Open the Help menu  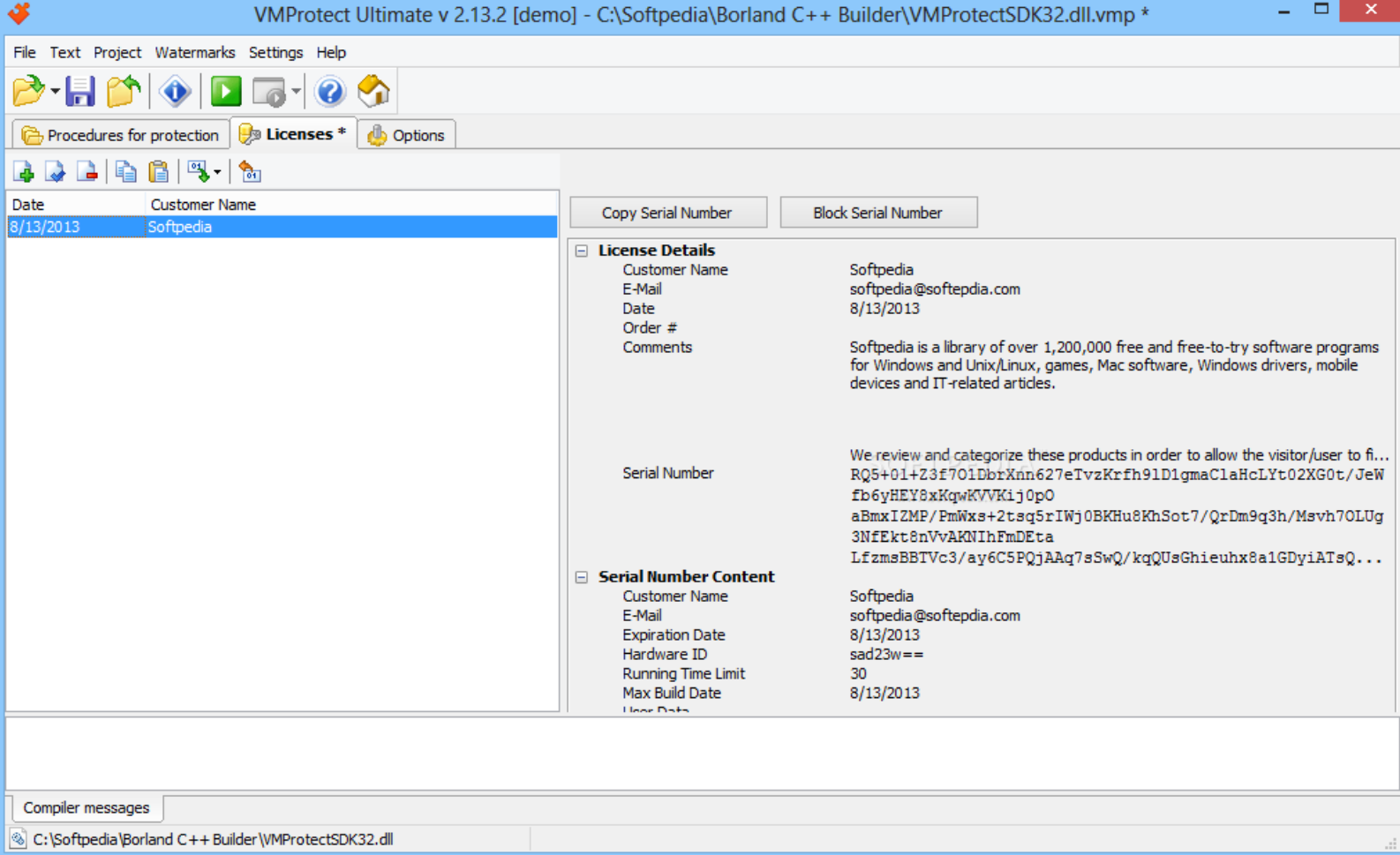coord(331,52)
